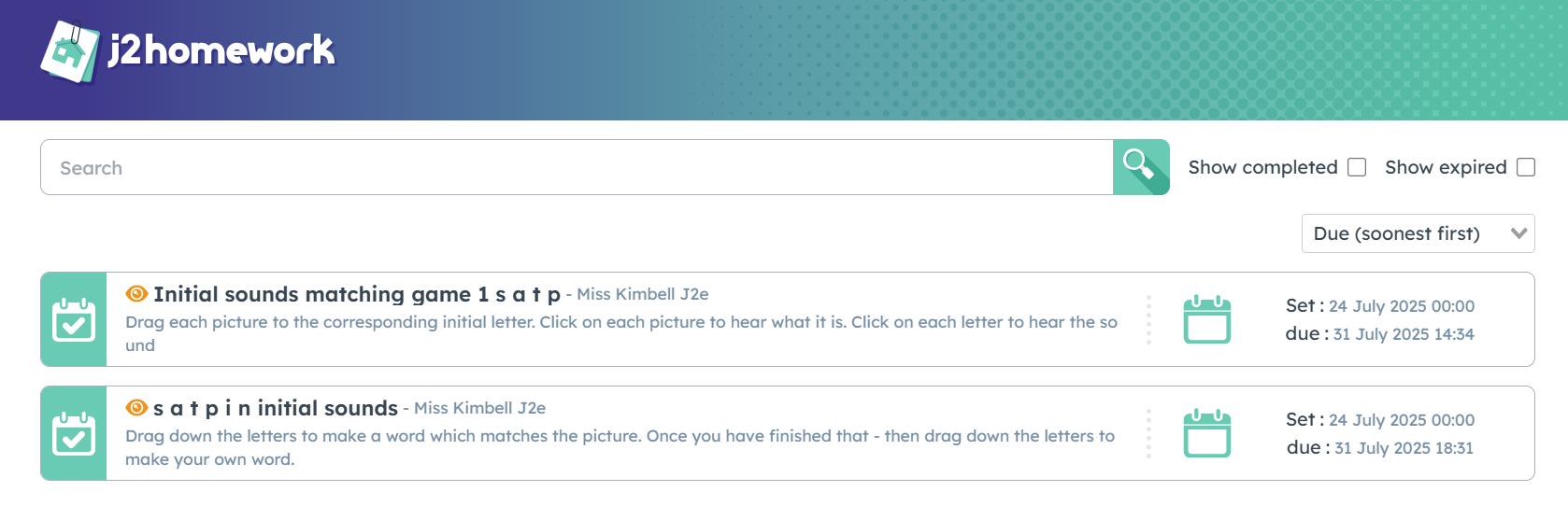Image resolution: width=1568 pixels, height=520 pixels.
Task: Click the orange eye icon beside s a t p i n
Action: pos(136,408)
